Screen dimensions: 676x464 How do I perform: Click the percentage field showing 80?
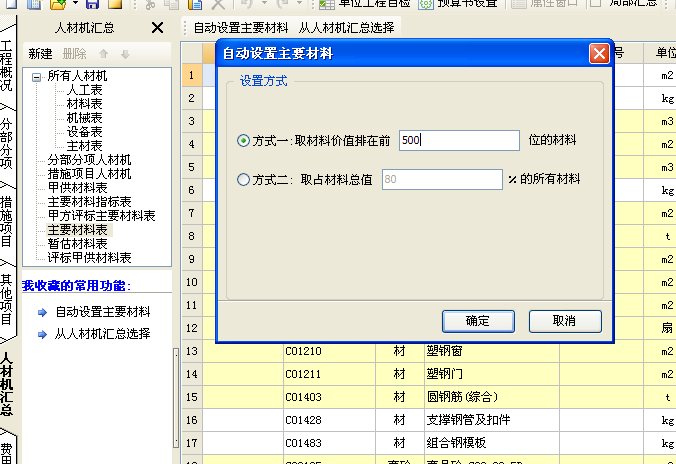442,179
